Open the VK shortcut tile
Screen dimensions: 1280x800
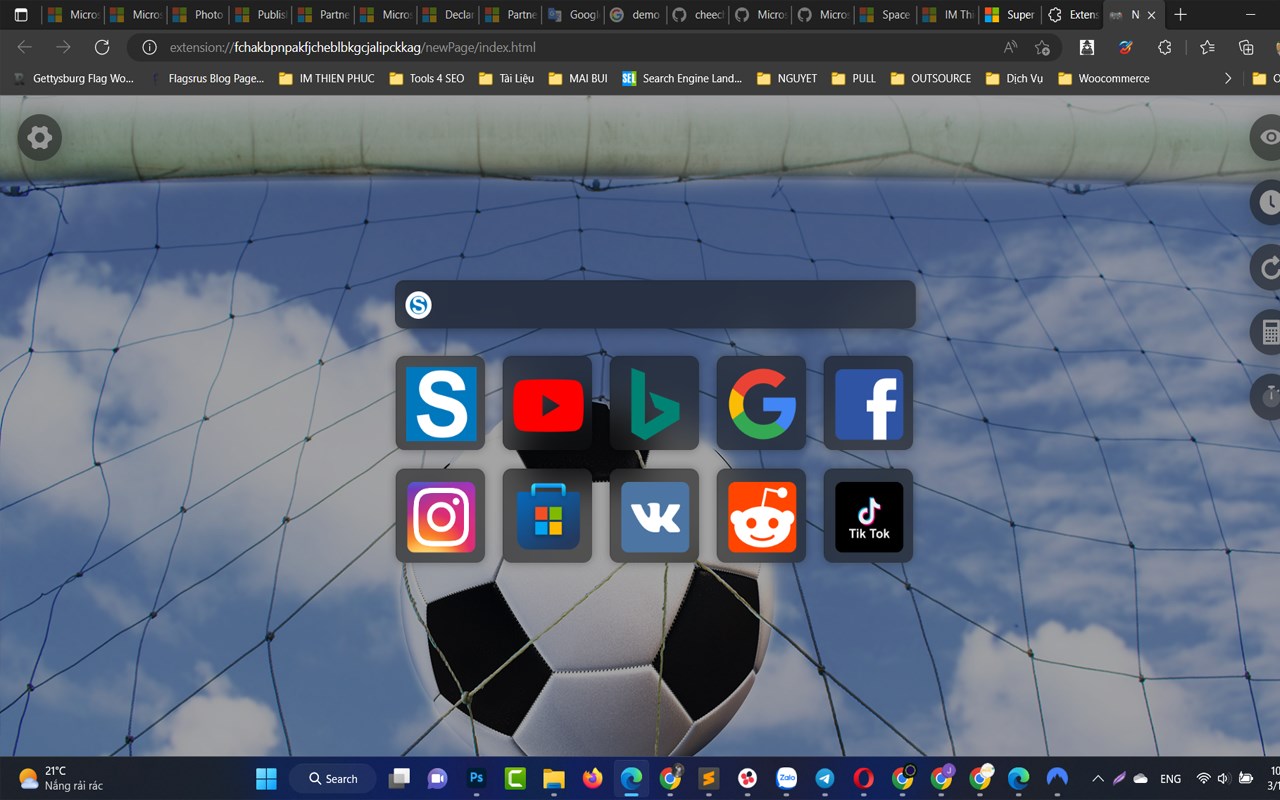tap(655, 516)
